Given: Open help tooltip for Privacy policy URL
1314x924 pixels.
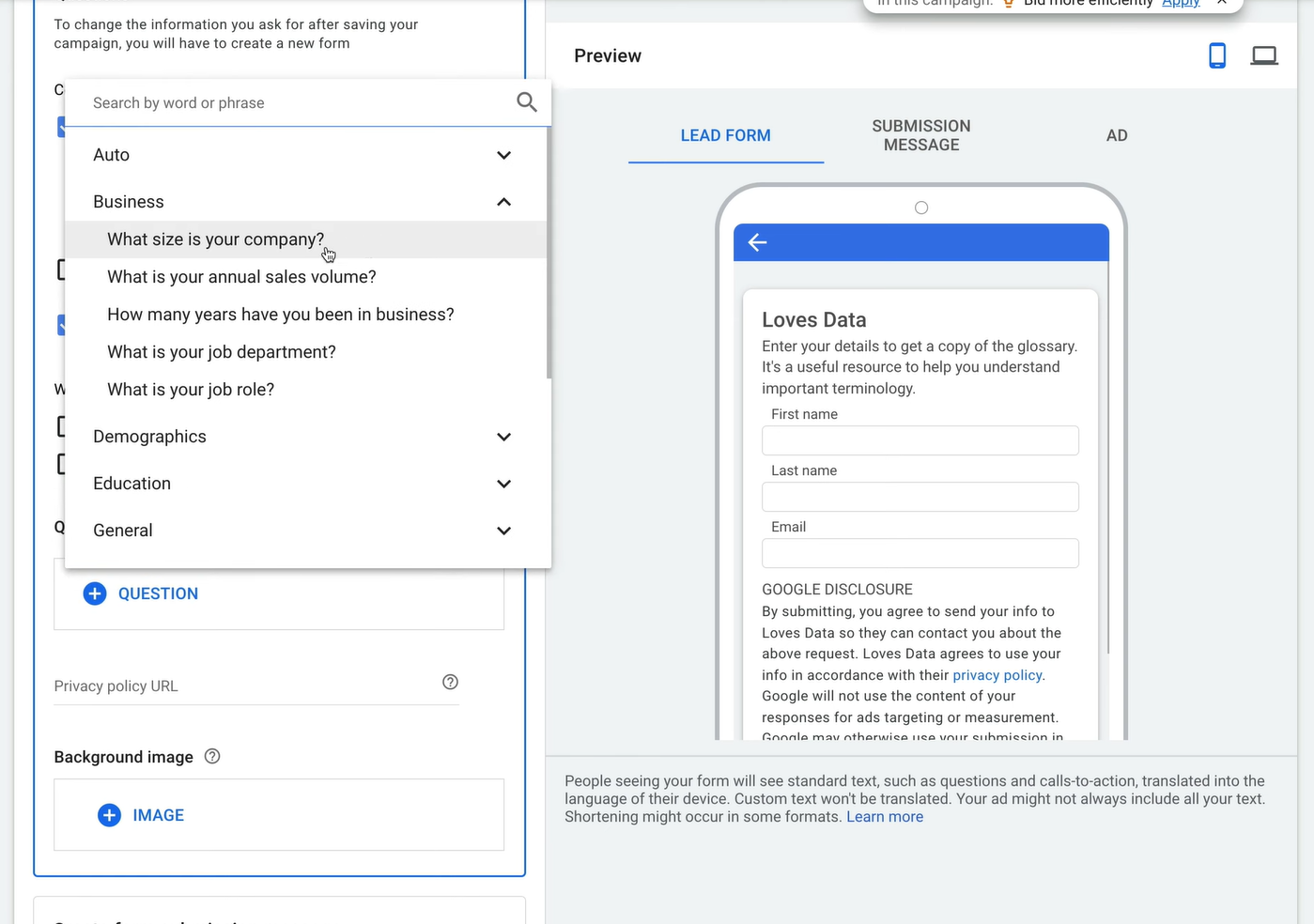Looking at the screenshot, I should pos(450,682).
